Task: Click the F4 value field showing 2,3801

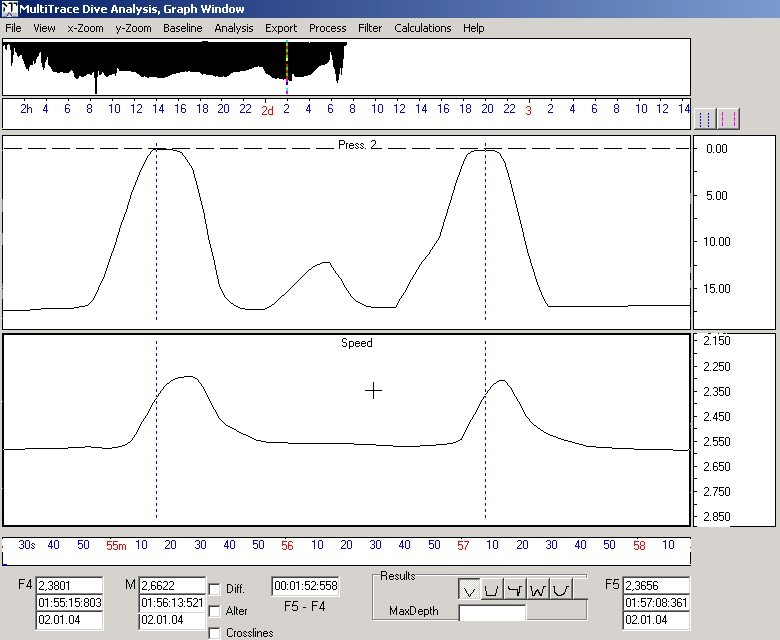Action: coord(69,586)
